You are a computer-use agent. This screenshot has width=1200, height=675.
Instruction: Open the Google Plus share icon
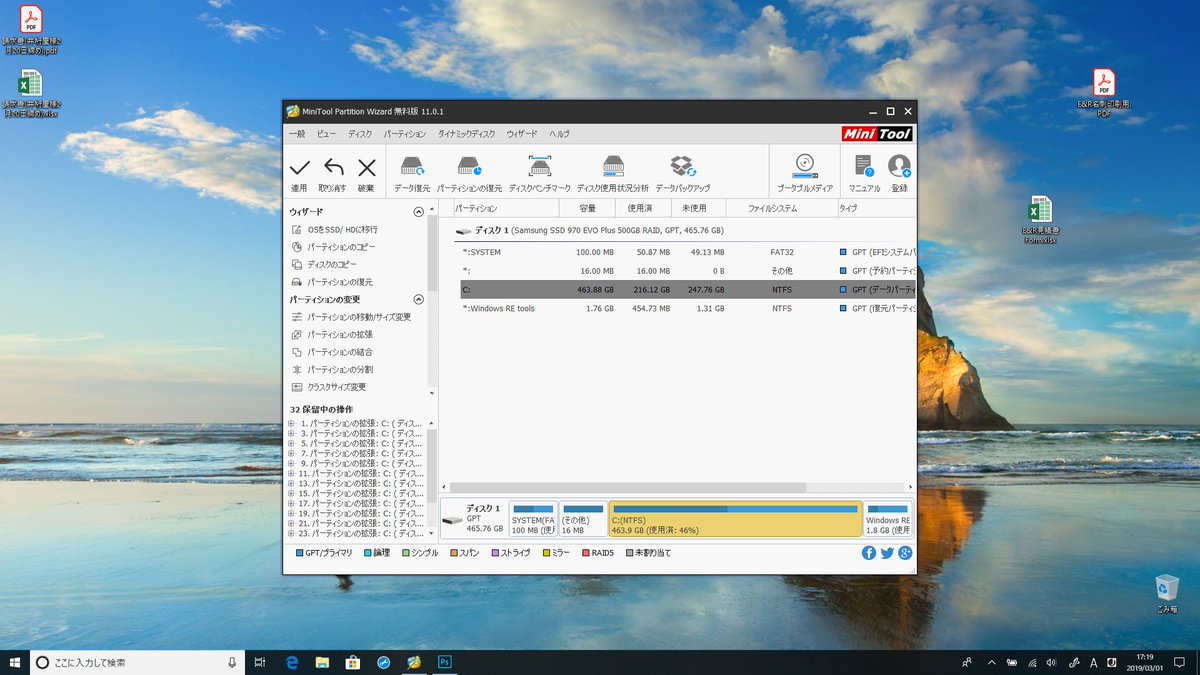[905, 553]
